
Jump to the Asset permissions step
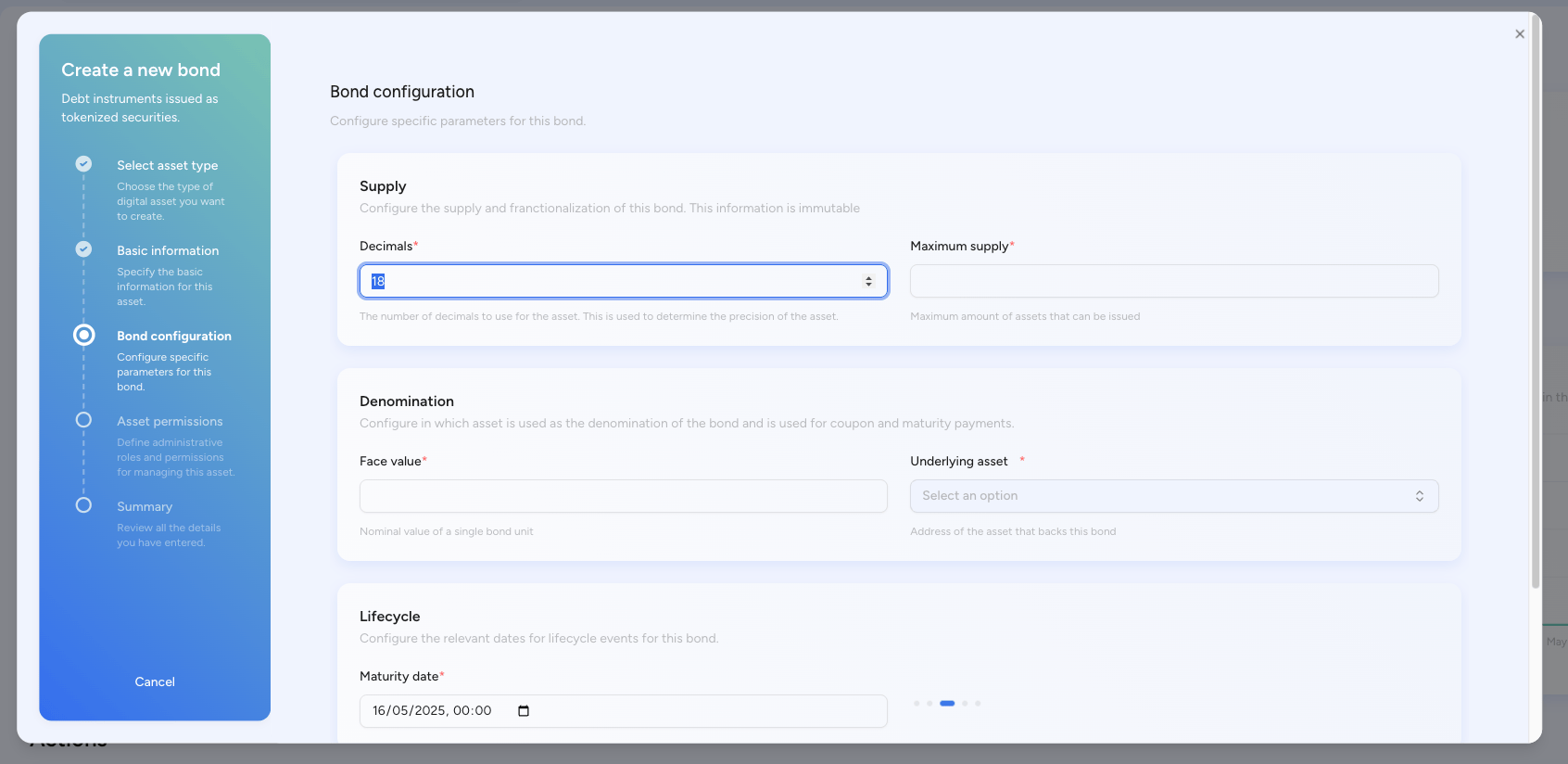coord(170,422)
